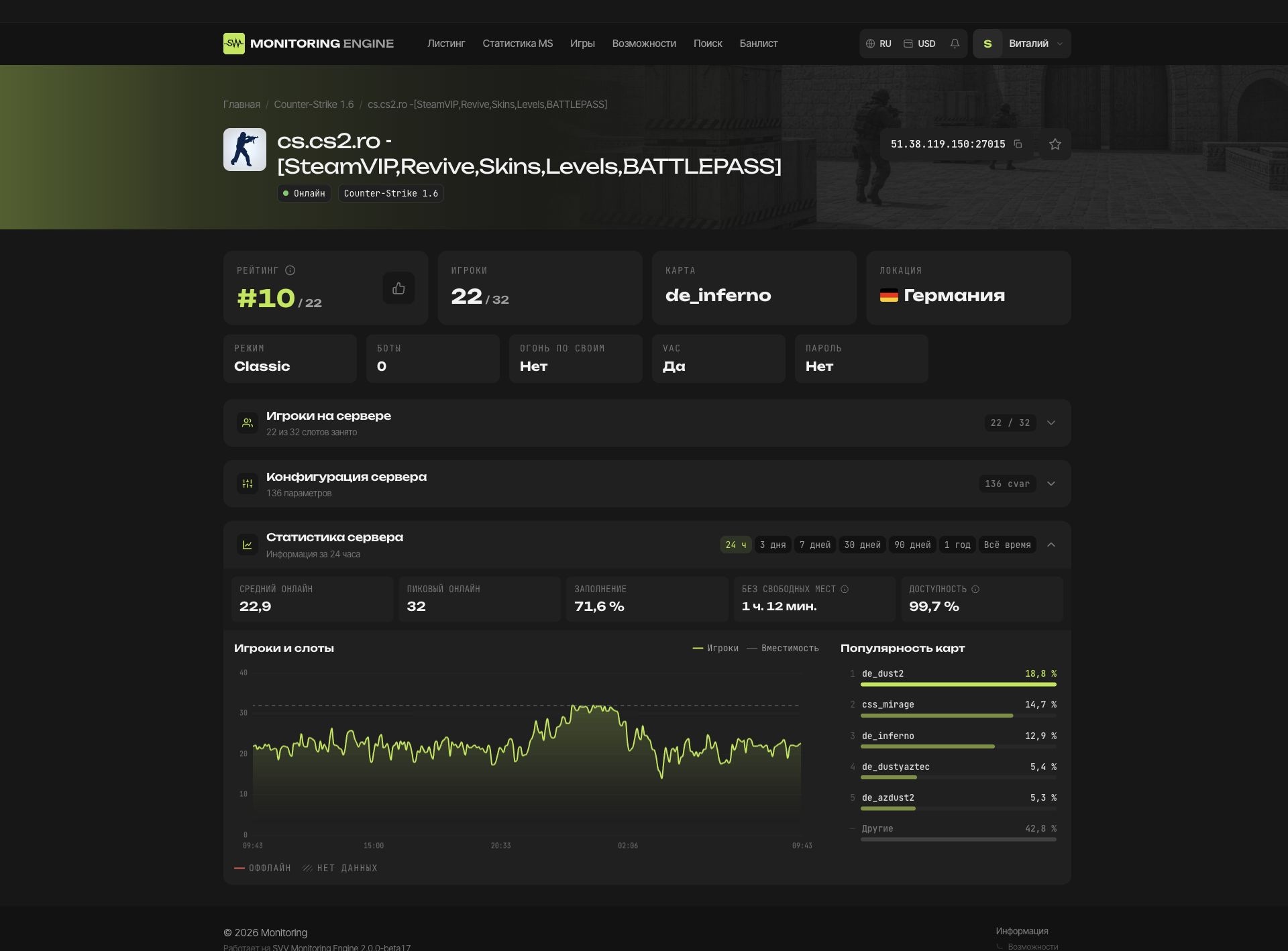Click the players icon in Игроки на сервере
The width and height of the screenshot is (1288, 951).
pyautogui.click(x=248, y=423)
